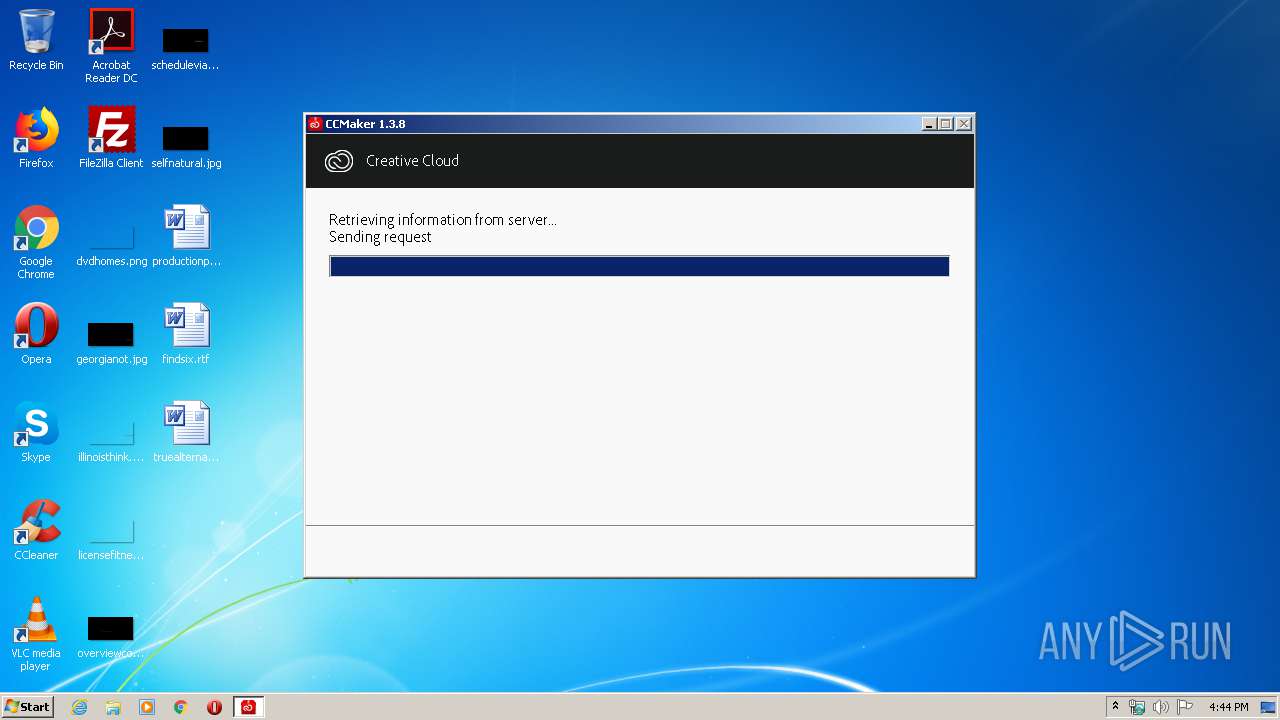1280x720 pixels.
Task: Click the CCMaker progress bar
Action: tap(639, 266)
